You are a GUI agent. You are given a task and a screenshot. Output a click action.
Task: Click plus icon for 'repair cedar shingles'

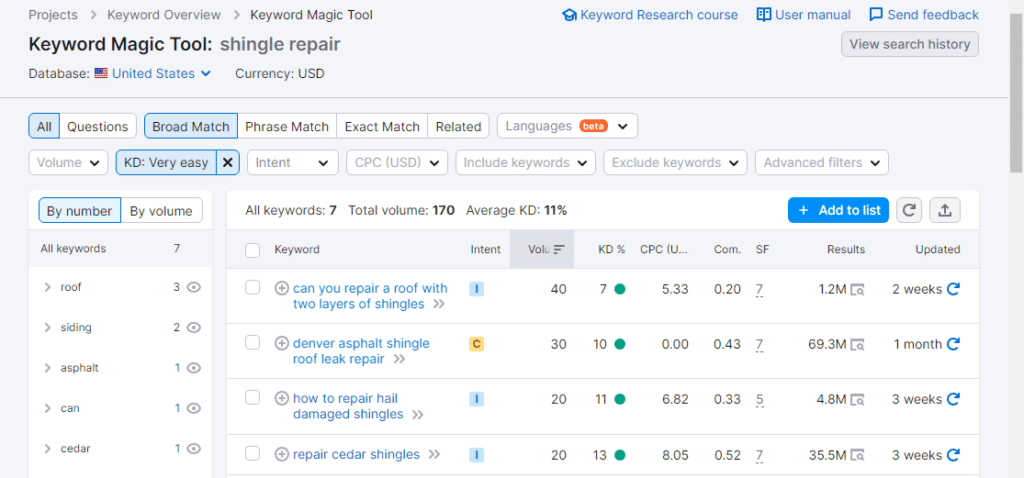[281, 454]
